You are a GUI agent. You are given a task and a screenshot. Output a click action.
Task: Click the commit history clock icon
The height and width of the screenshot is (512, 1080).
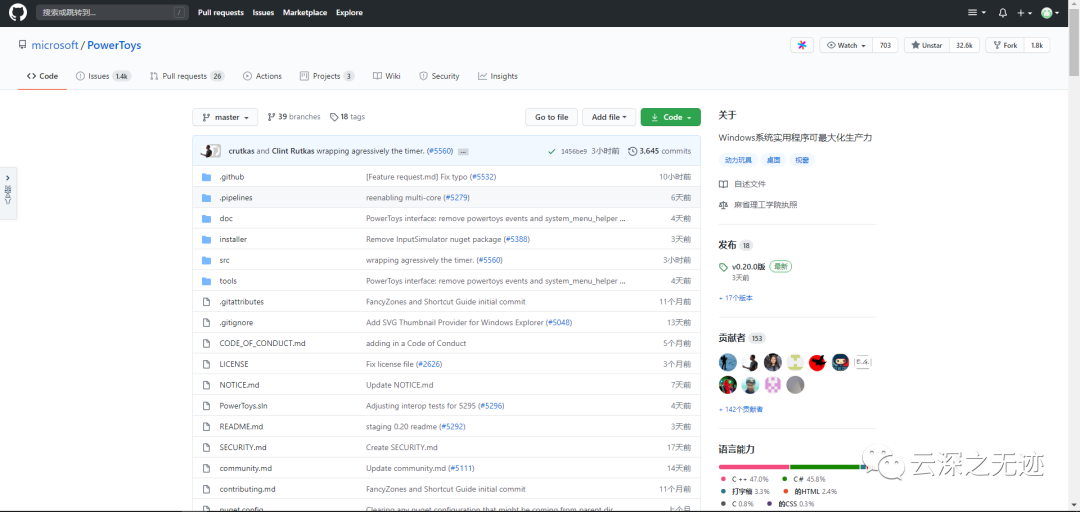[632, 151]
